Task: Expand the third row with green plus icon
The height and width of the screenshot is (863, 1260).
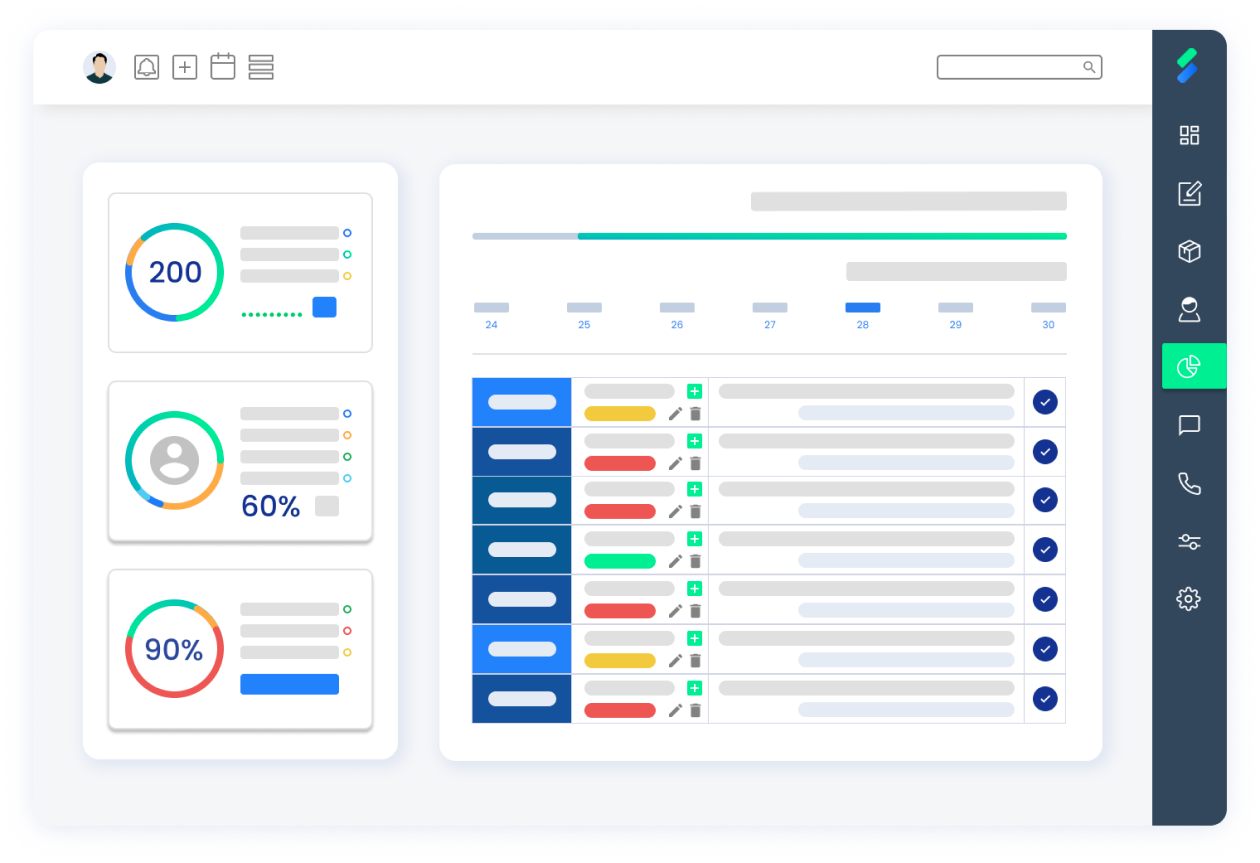Action: click(695, 489)
